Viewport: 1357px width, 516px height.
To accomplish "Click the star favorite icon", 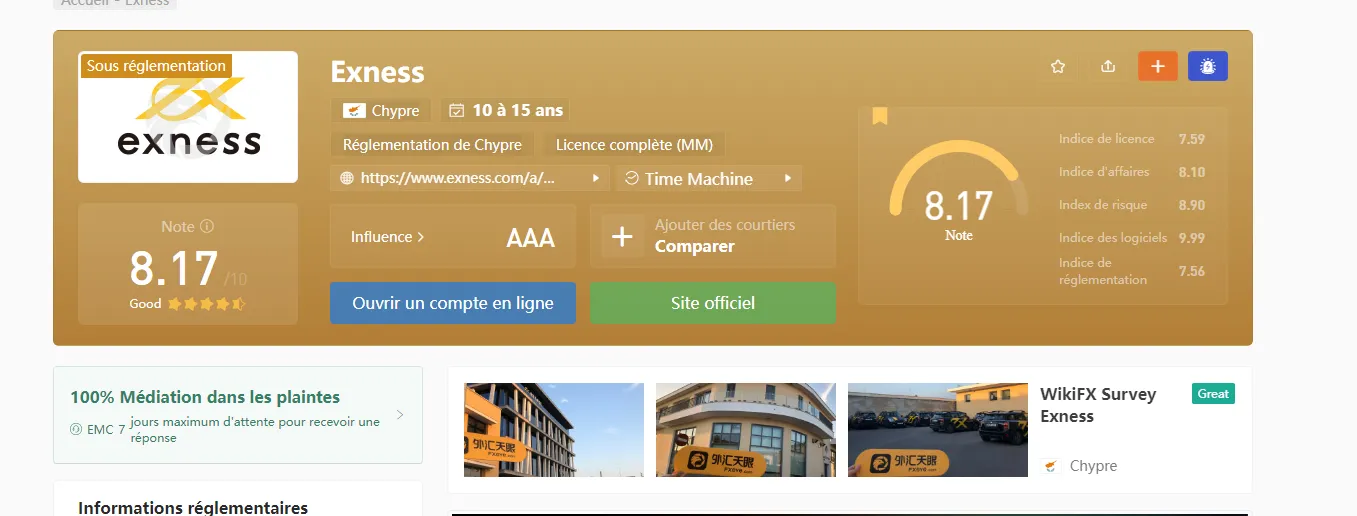I will (1058, 66).
